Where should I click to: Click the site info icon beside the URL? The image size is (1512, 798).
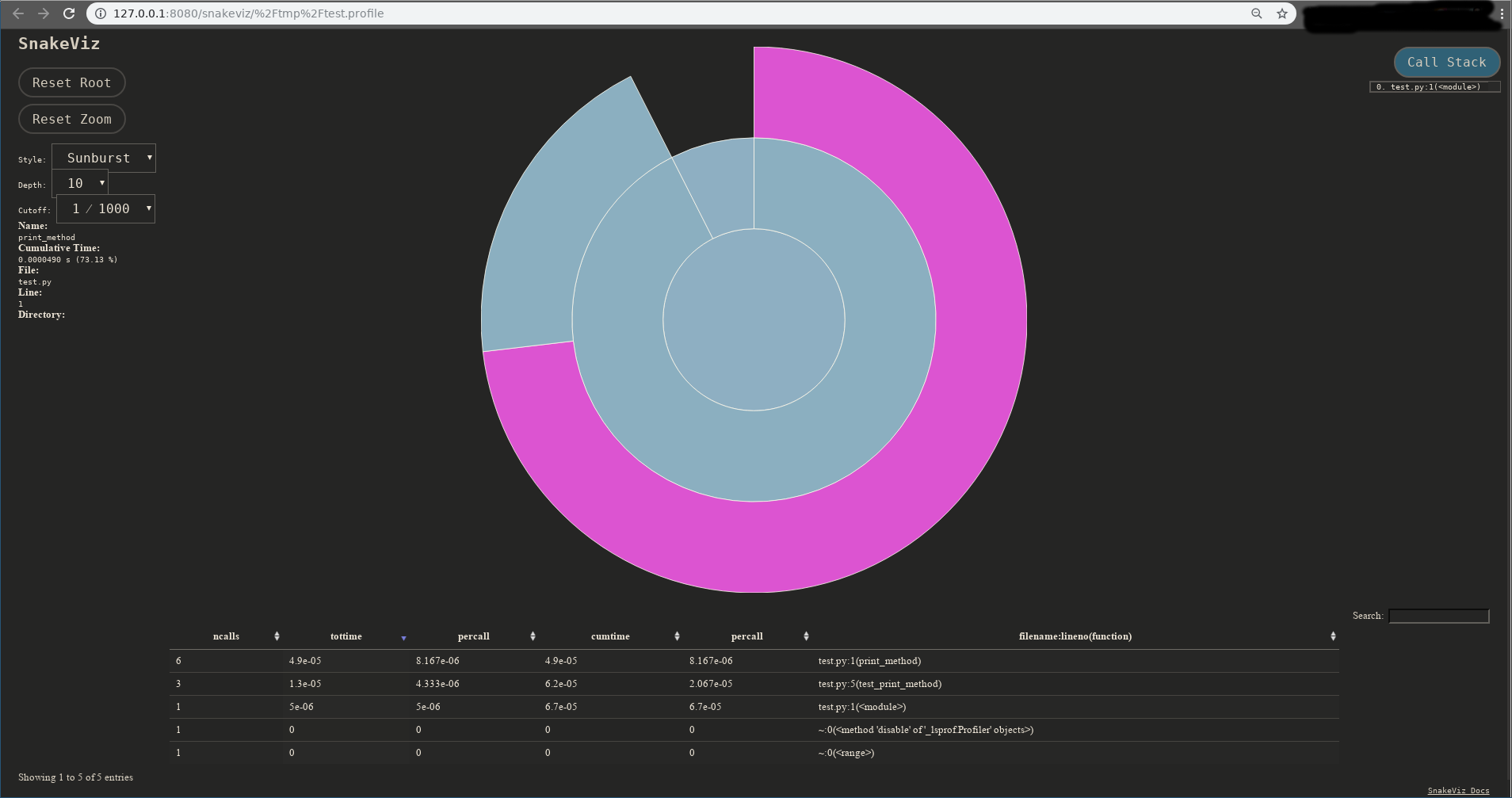[99, 13]
